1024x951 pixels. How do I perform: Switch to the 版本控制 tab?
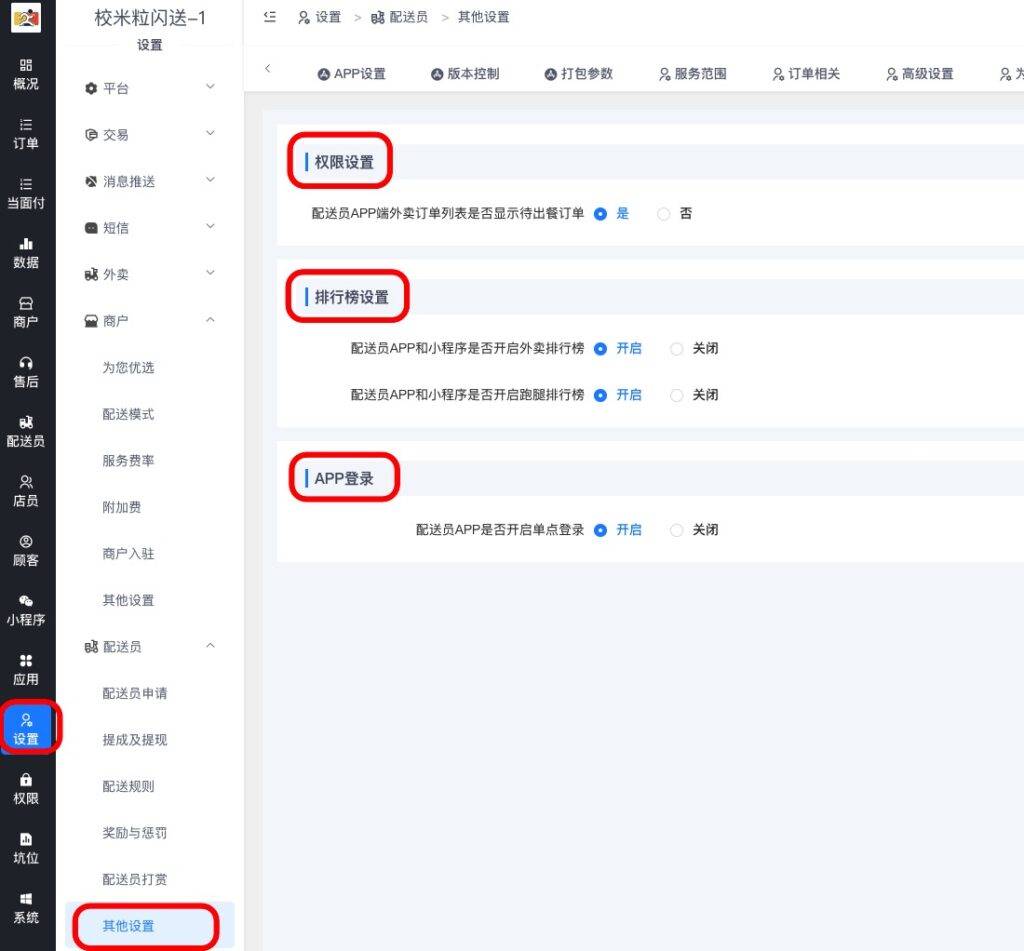click(x=465, y=74)
